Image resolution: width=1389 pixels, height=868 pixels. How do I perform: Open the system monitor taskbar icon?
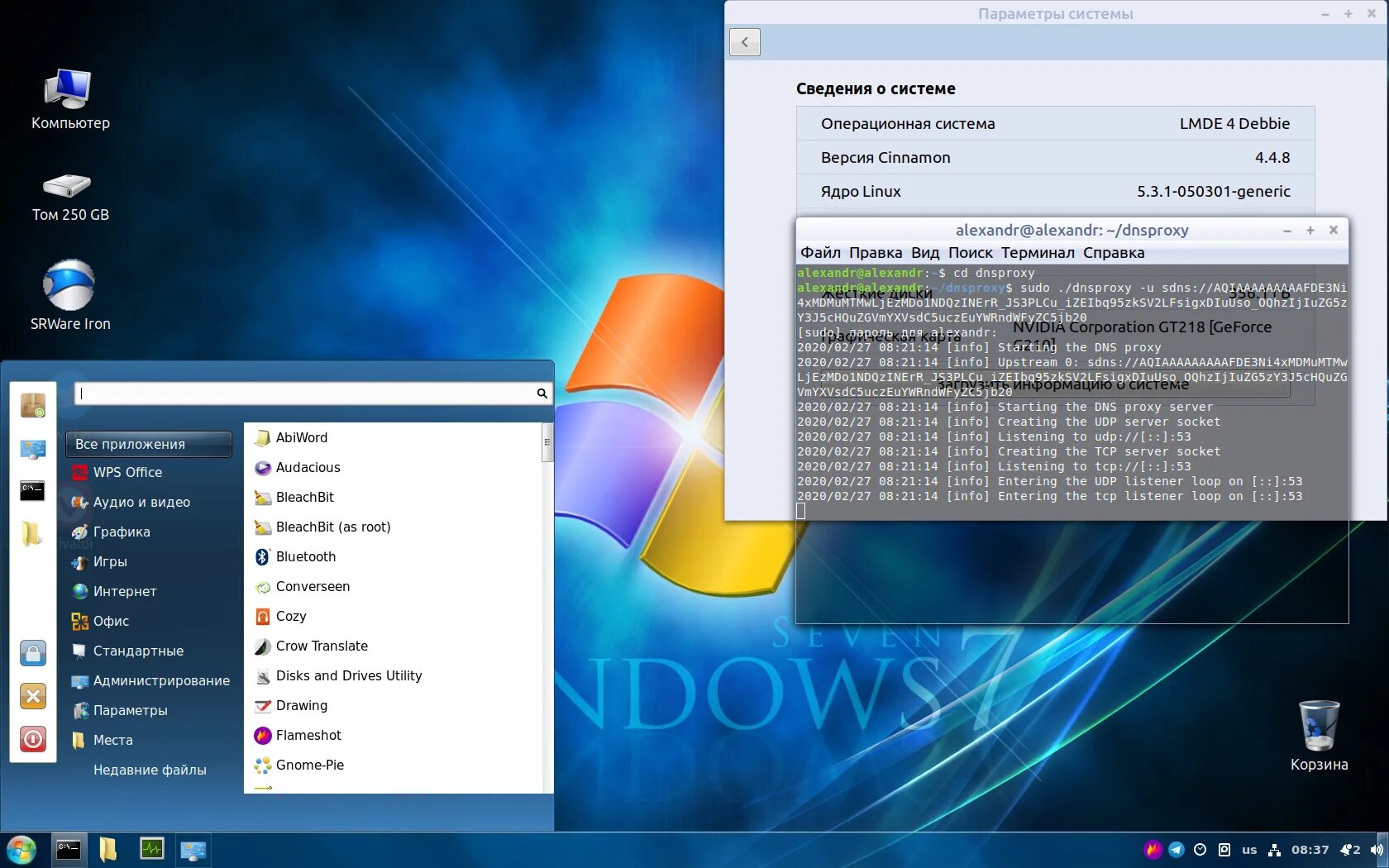click(x=151, y=849)
